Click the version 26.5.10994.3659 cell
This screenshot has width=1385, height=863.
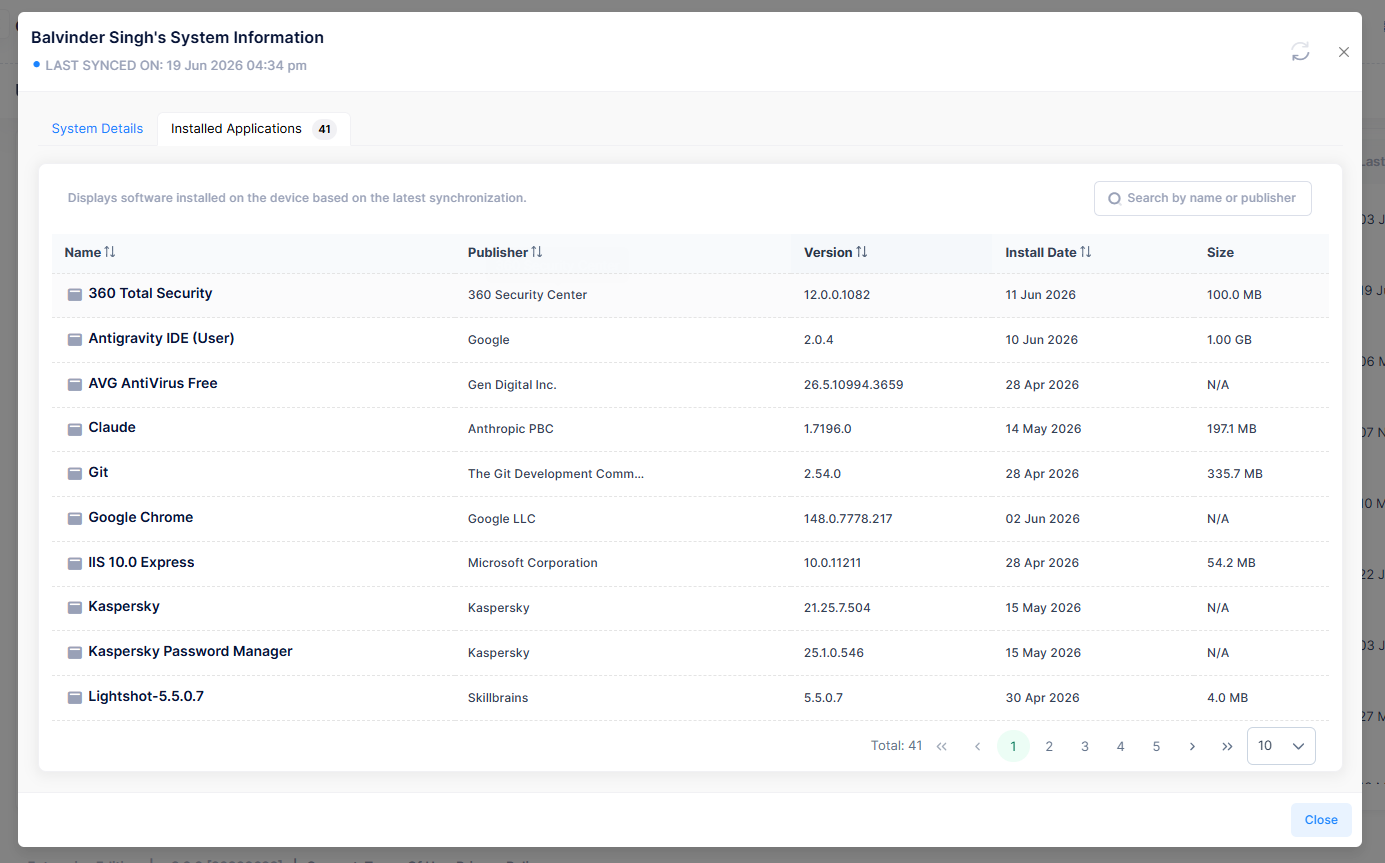tap(854, 385)
